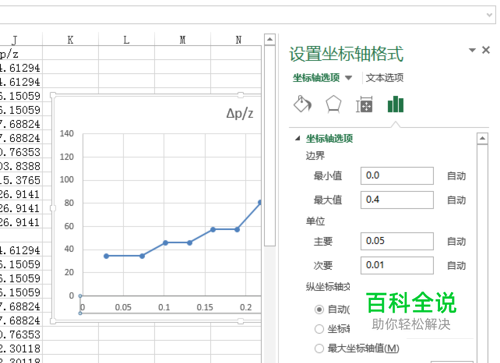500x363 pixels.
Task: Click the horizontal axis label 0.1
Action: [164, 307]
